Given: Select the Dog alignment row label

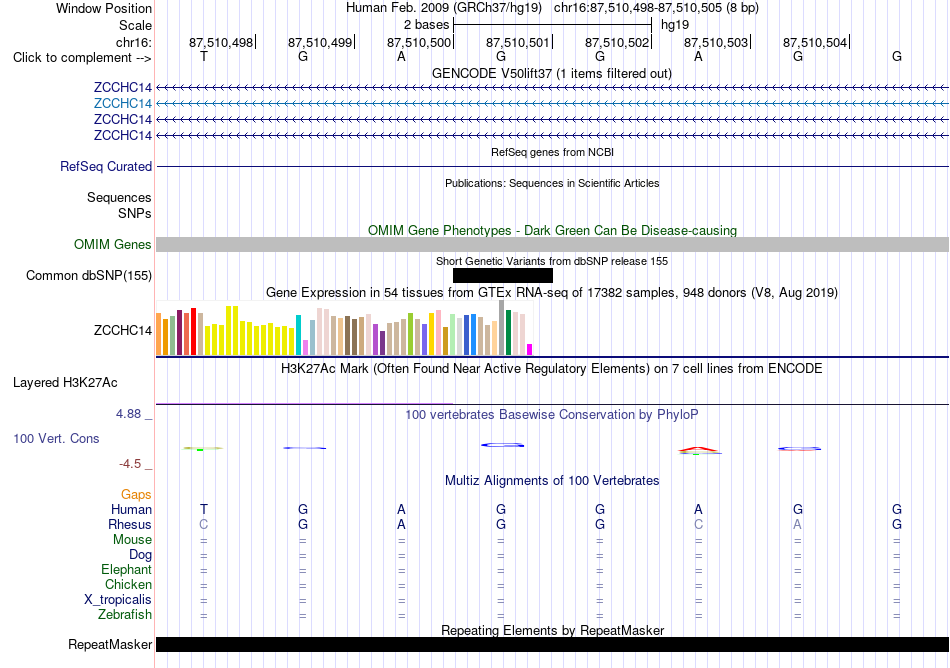Looking at the screenshot, I should click(140, 555).
